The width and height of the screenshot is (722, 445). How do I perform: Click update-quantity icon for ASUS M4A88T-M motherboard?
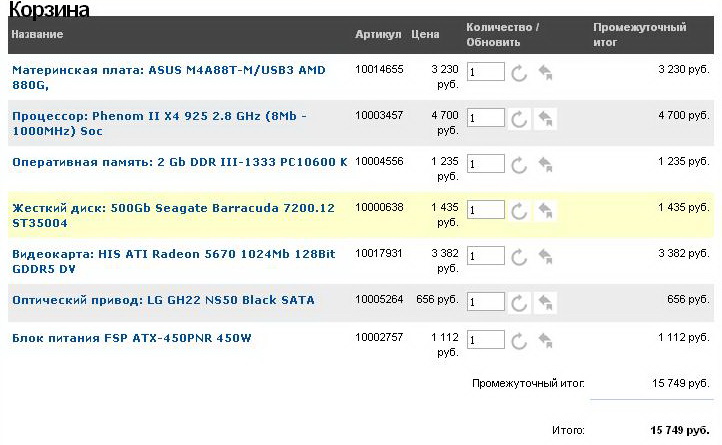pyautogui.click(x=518, y=73)
